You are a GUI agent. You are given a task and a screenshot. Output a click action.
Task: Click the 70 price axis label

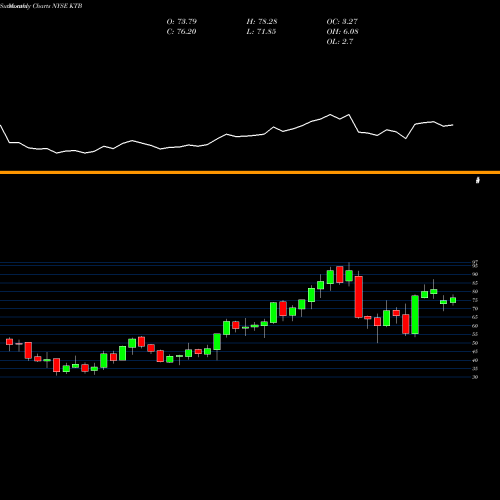(475, 309)
